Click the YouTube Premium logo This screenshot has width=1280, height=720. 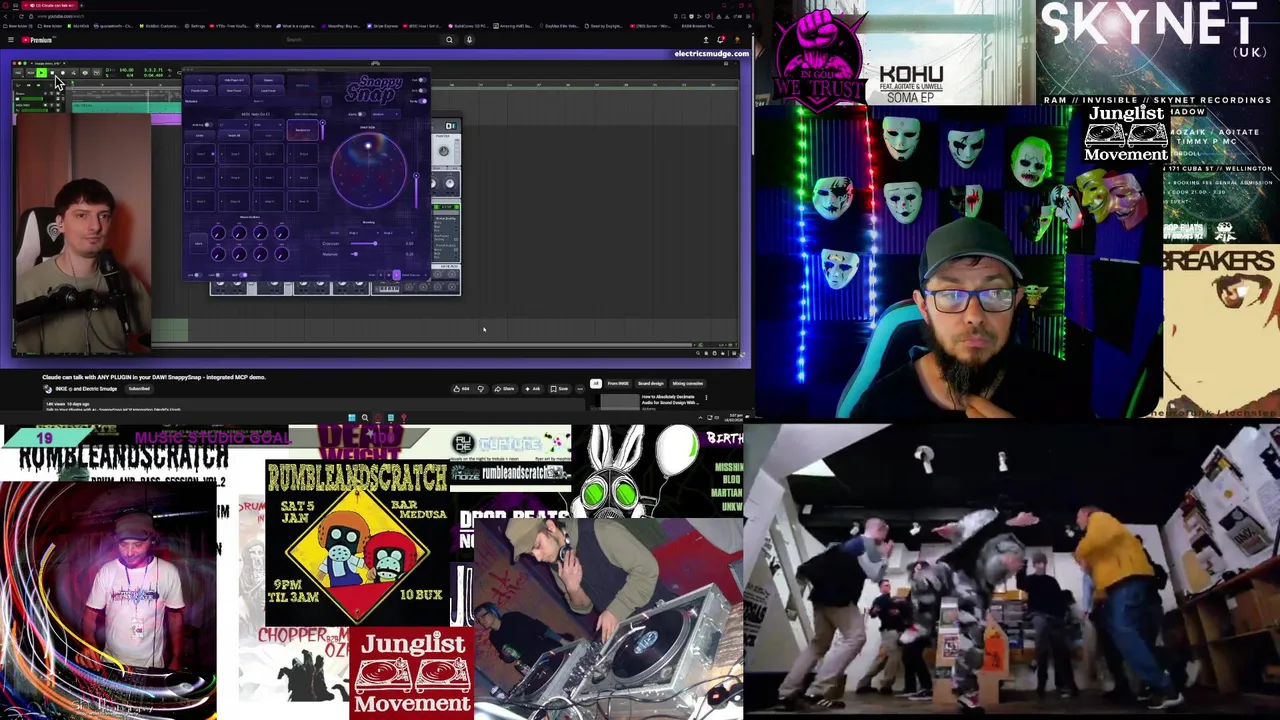(39, 40)
